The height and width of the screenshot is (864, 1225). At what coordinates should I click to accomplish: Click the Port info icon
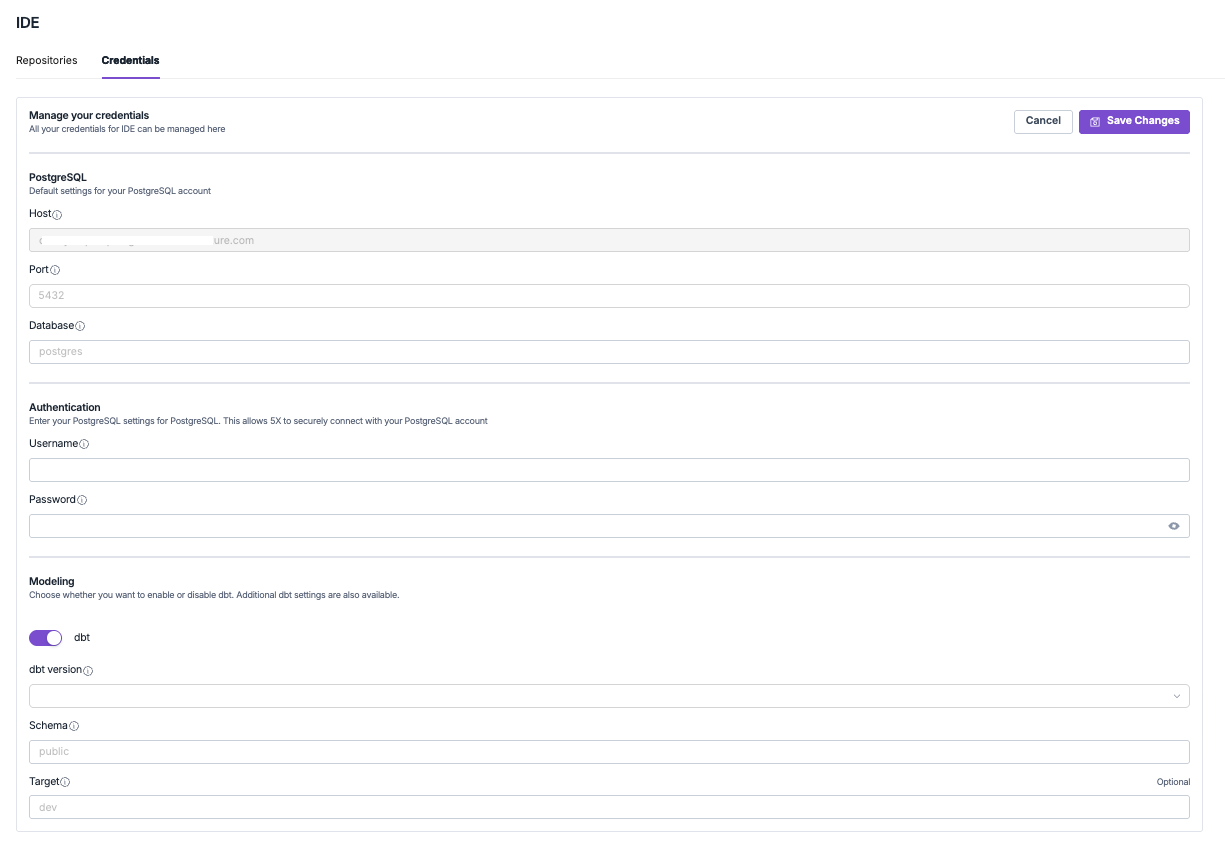tap(54, 270)
